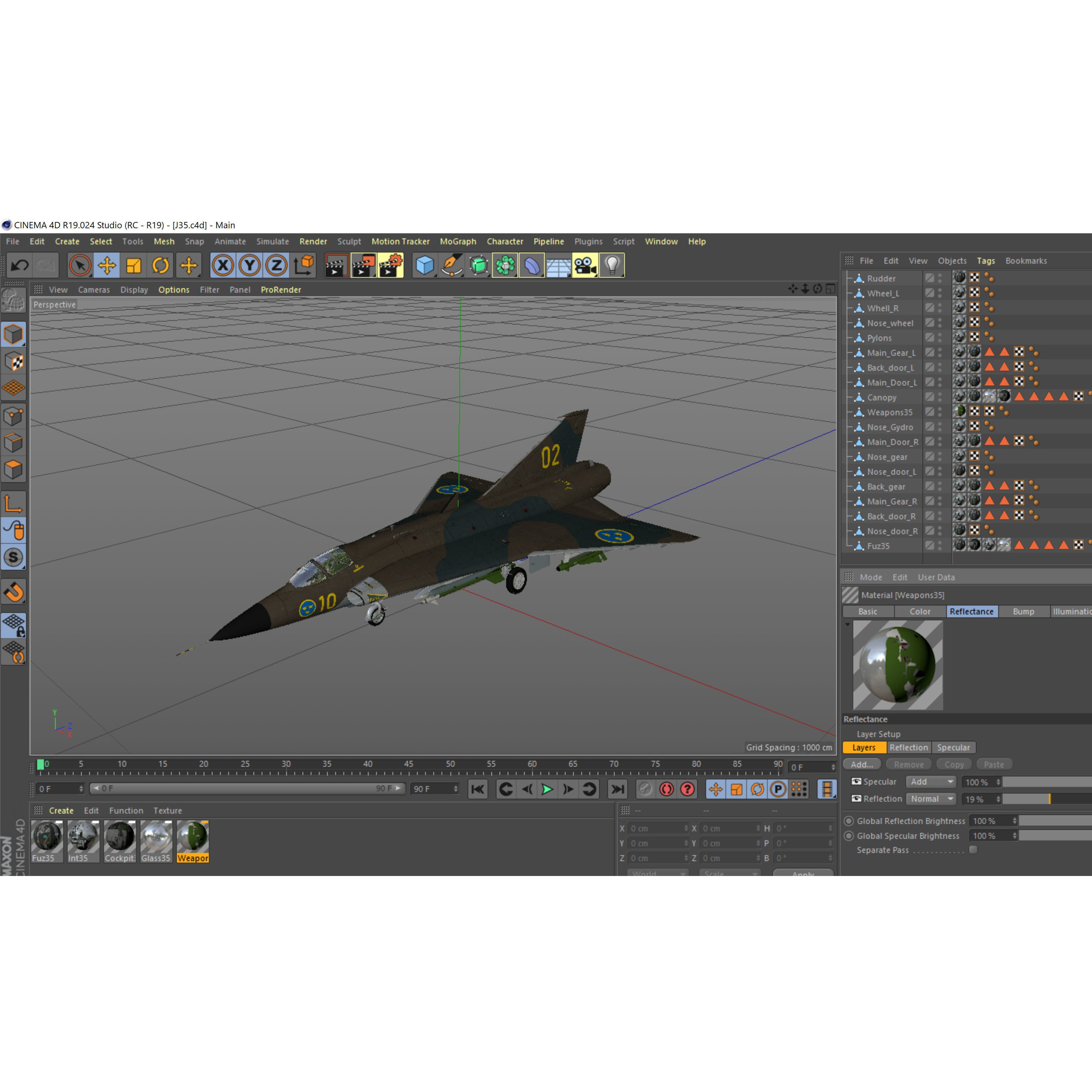The image size is (1092, 1092).
Task: Select the Rotate tool in the toolbar
Action: [161, 265]
